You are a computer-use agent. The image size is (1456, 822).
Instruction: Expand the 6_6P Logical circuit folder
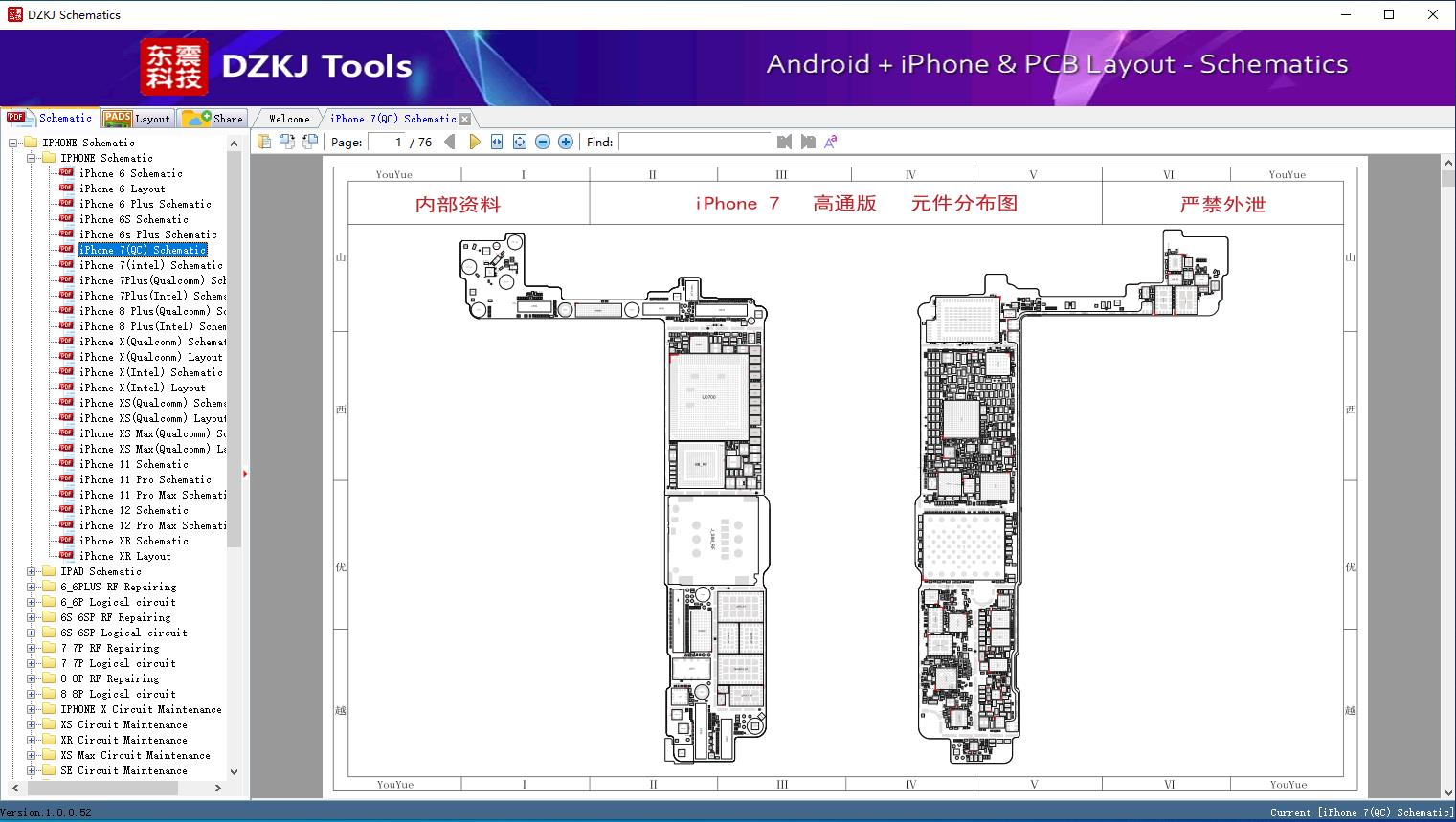[x=32, y=602]
